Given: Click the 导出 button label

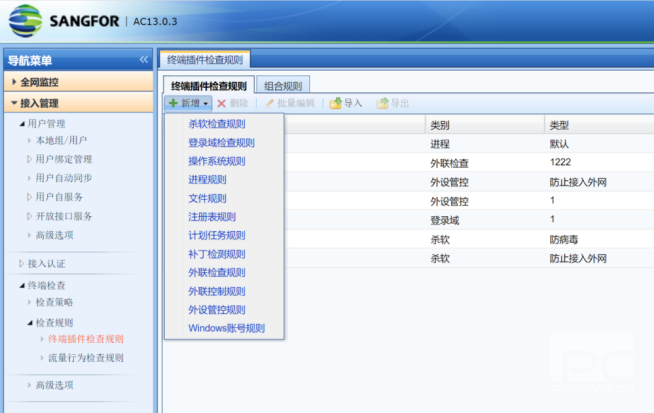Looking at the screenshot, I should point(400,103).
